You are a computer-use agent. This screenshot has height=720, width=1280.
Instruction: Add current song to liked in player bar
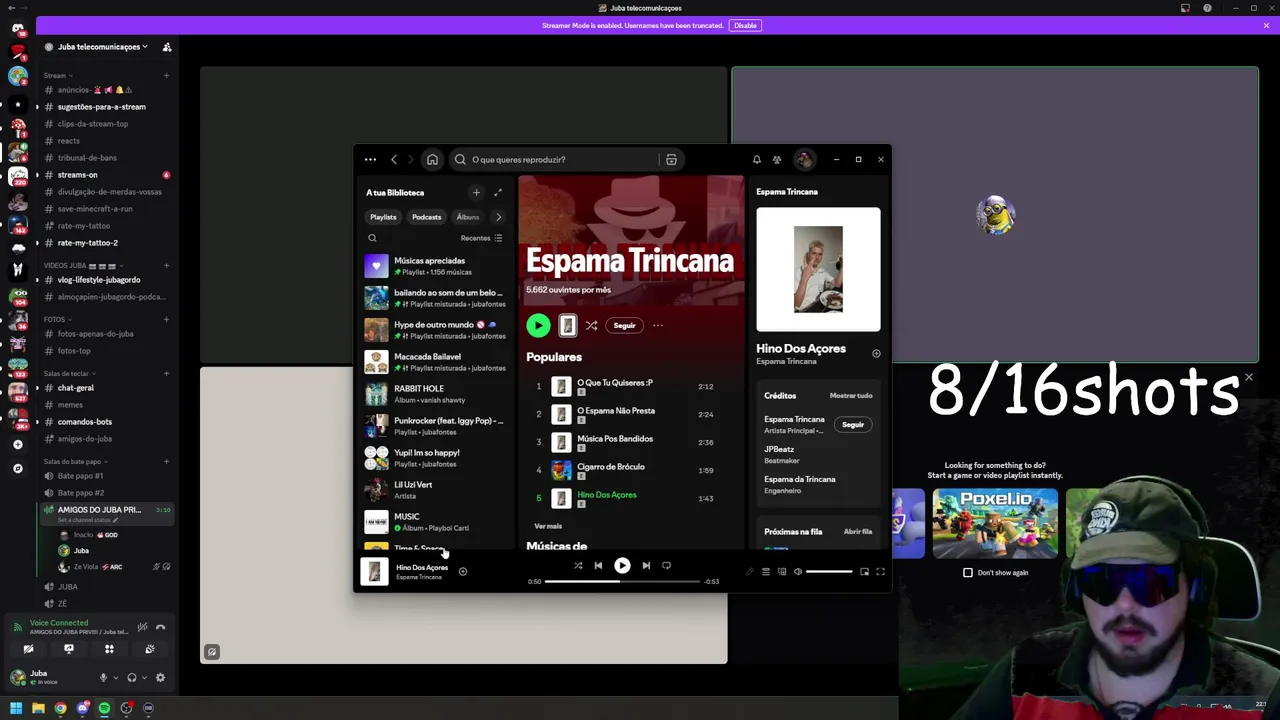click(x=462, y=572)
